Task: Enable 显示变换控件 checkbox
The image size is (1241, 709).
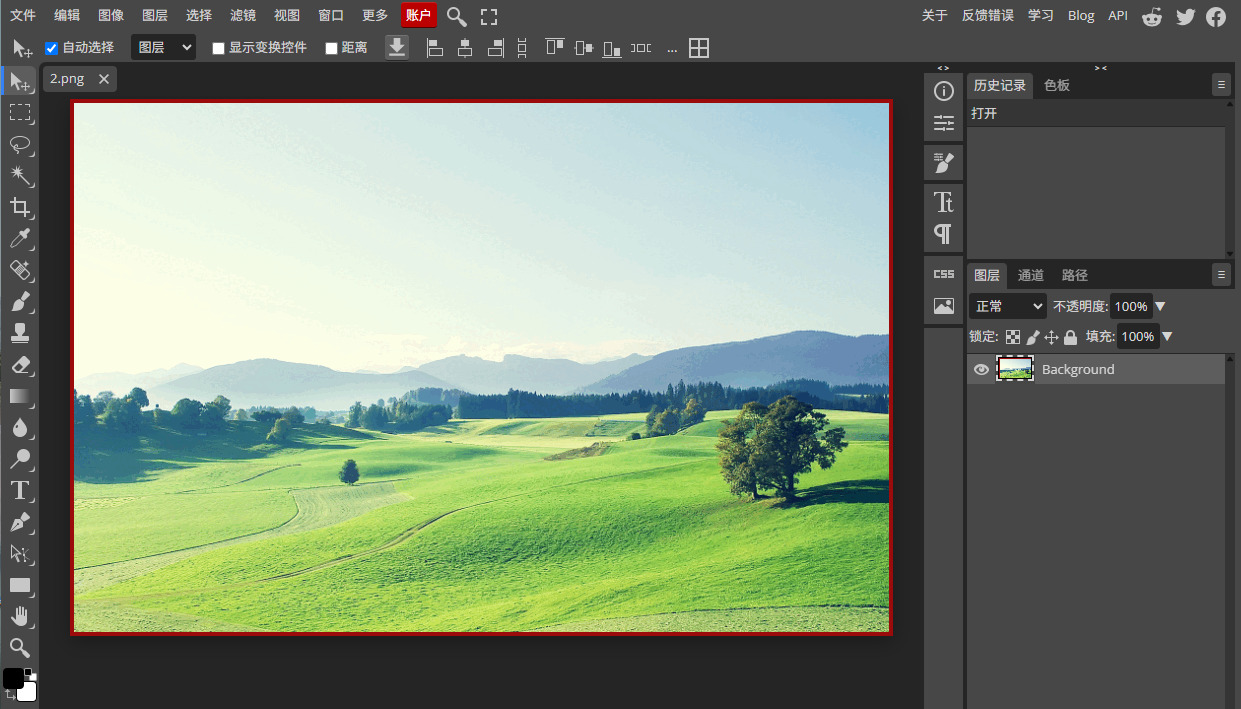Action: [x=219, y=48]
